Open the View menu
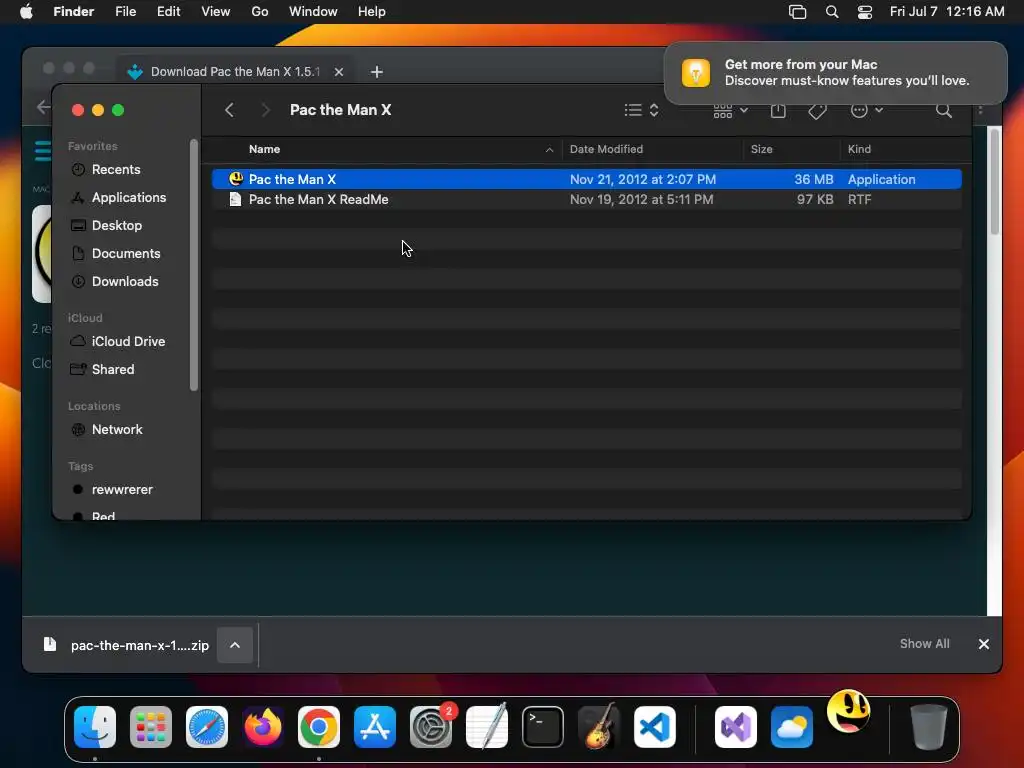 216,12
